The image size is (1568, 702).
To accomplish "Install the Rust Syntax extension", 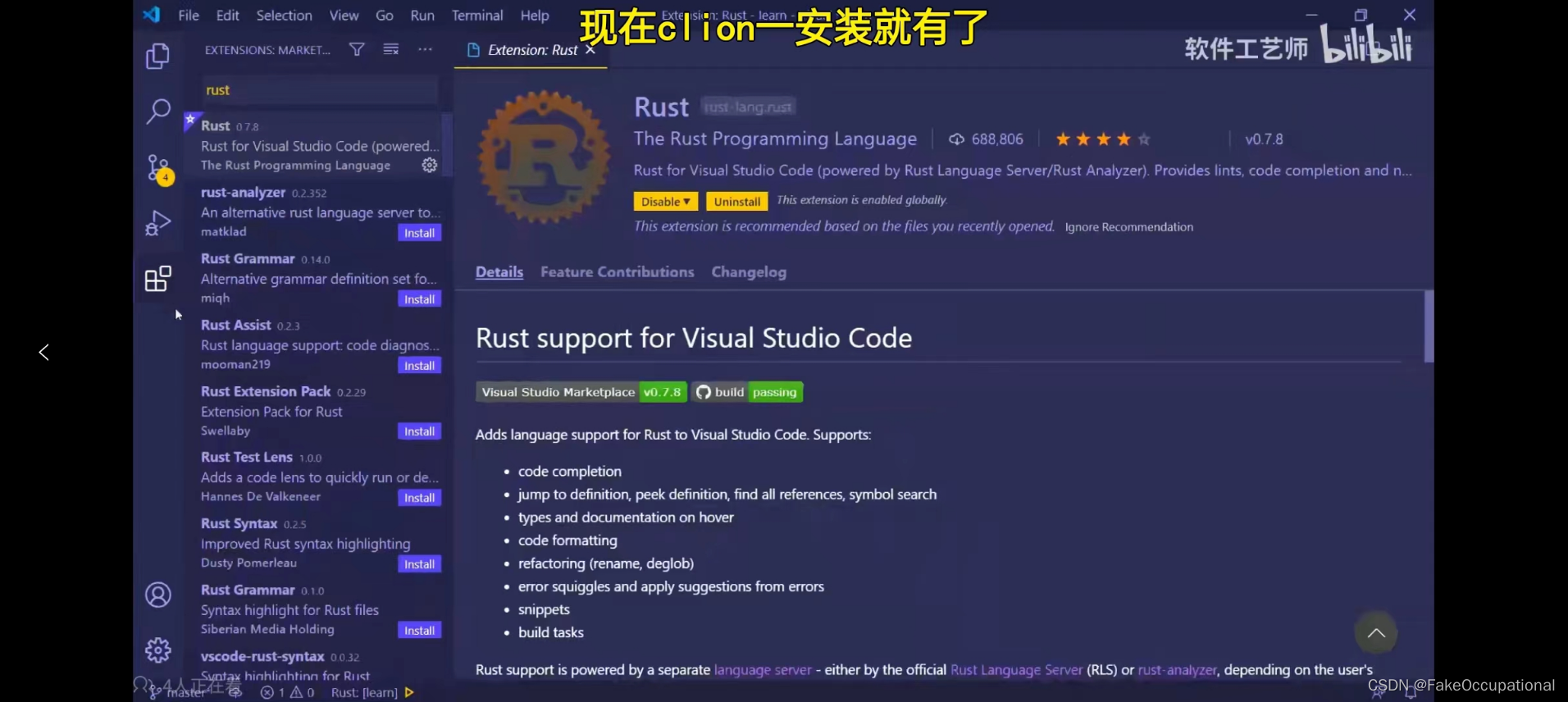I will click(x=419, y=564).
